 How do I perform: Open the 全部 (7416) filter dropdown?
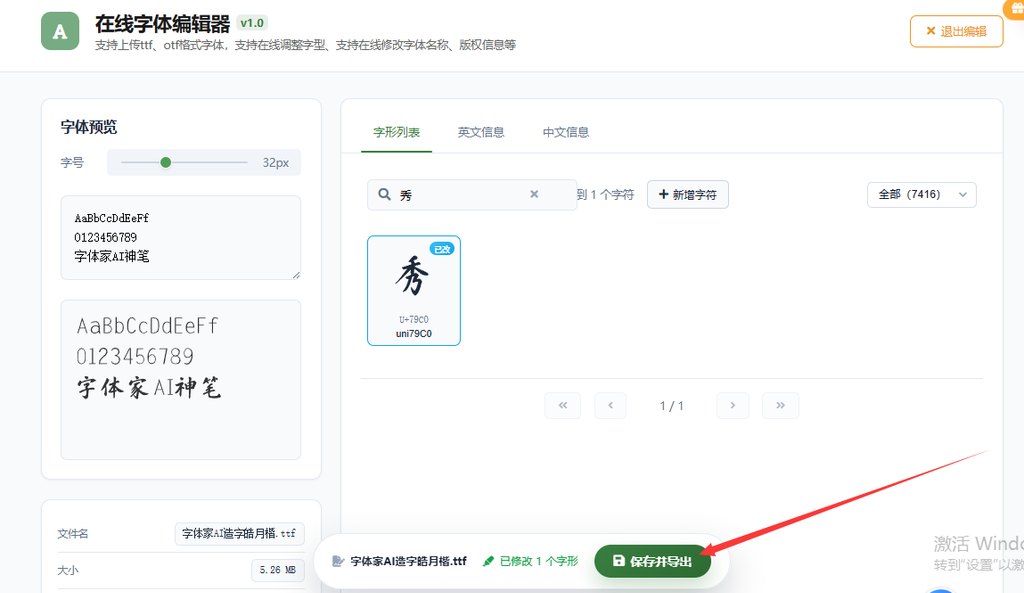coord(920,194)
